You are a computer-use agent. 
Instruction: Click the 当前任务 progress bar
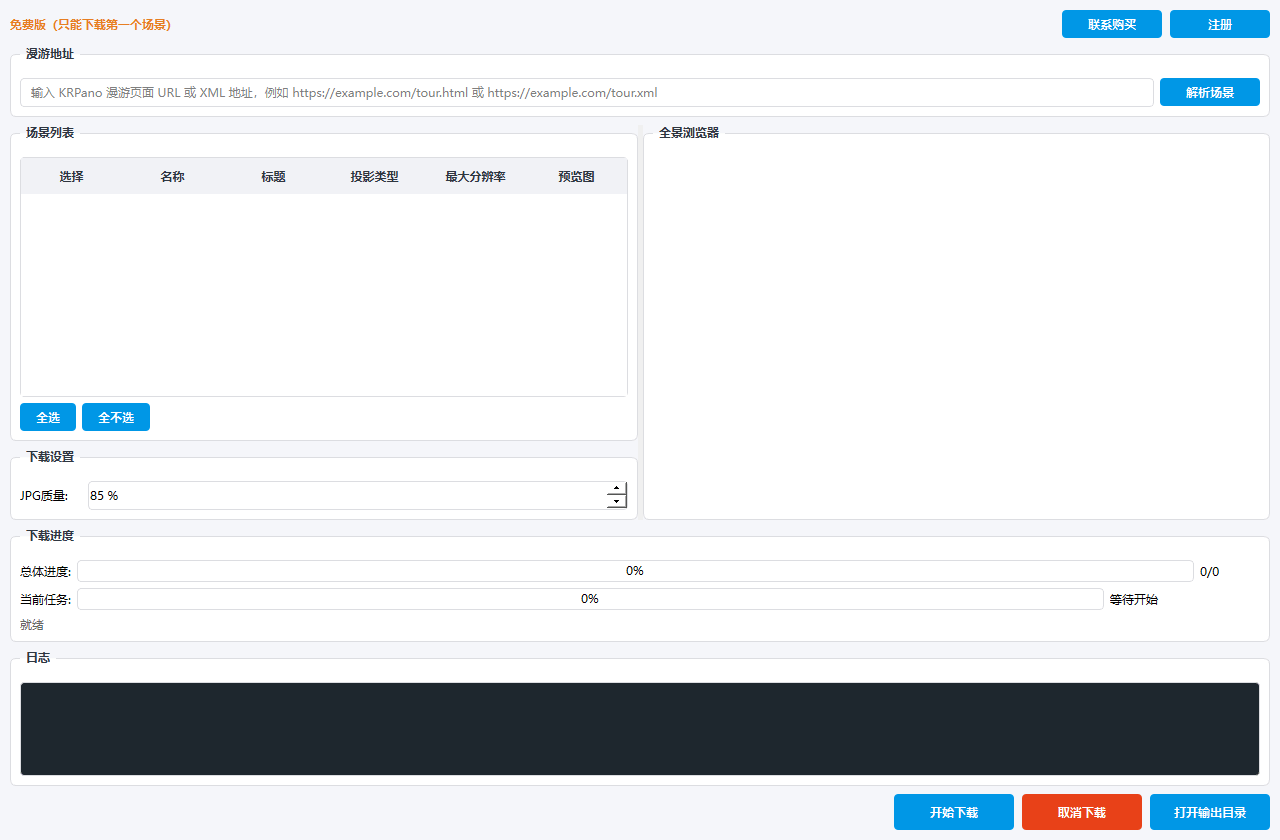[x=590, y=599]
